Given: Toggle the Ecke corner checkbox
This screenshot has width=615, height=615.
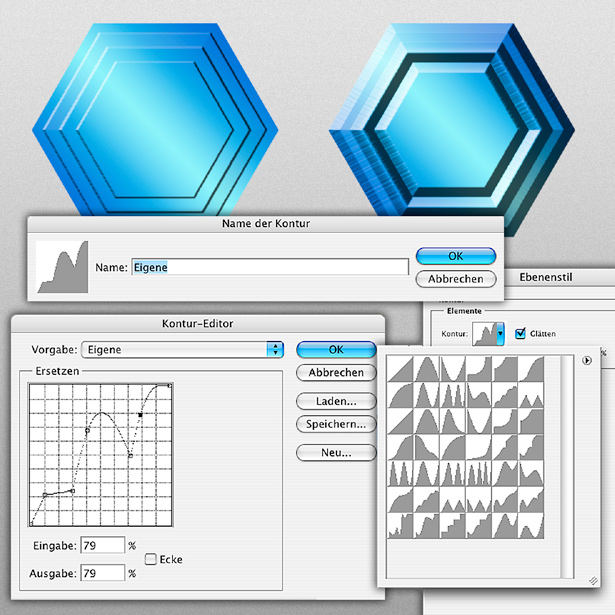Looking at the screenshot, I should coord(150,559).
